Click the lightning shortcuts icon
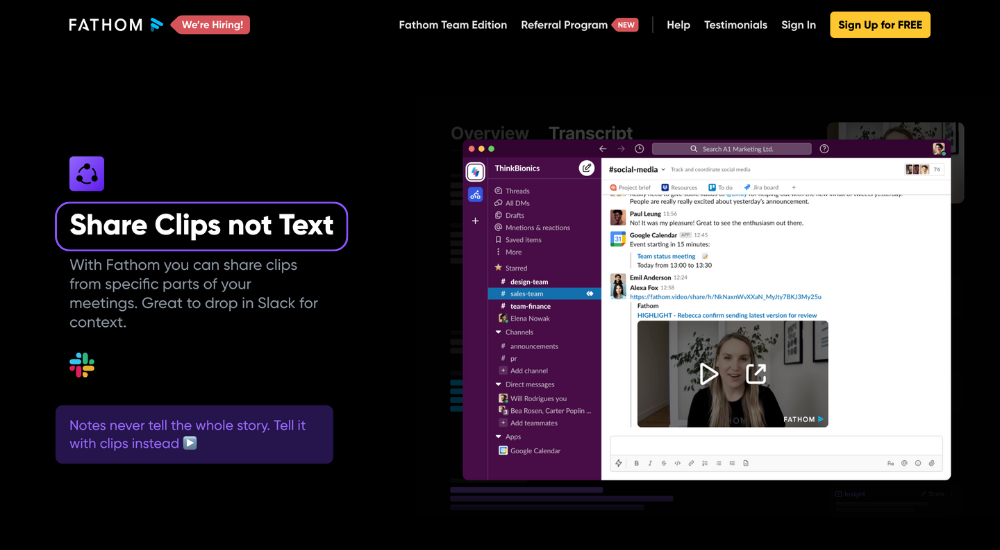 619,463
